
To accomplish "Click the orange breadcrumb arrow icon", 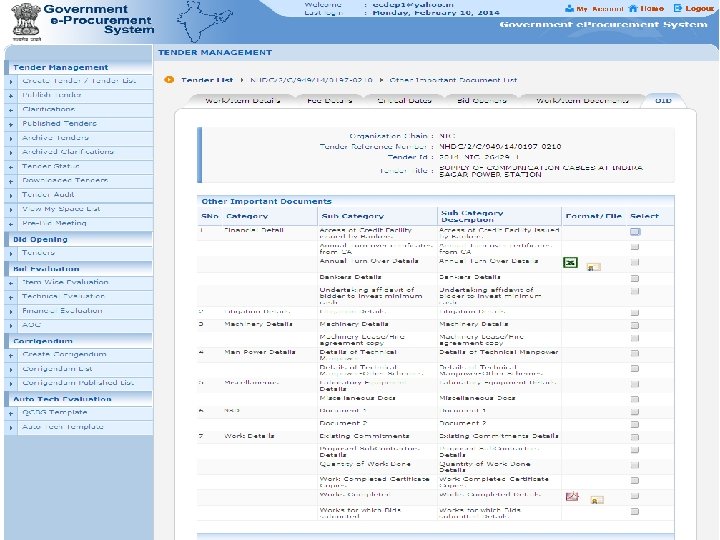I will pyautogui.click(x=169, y=80).
